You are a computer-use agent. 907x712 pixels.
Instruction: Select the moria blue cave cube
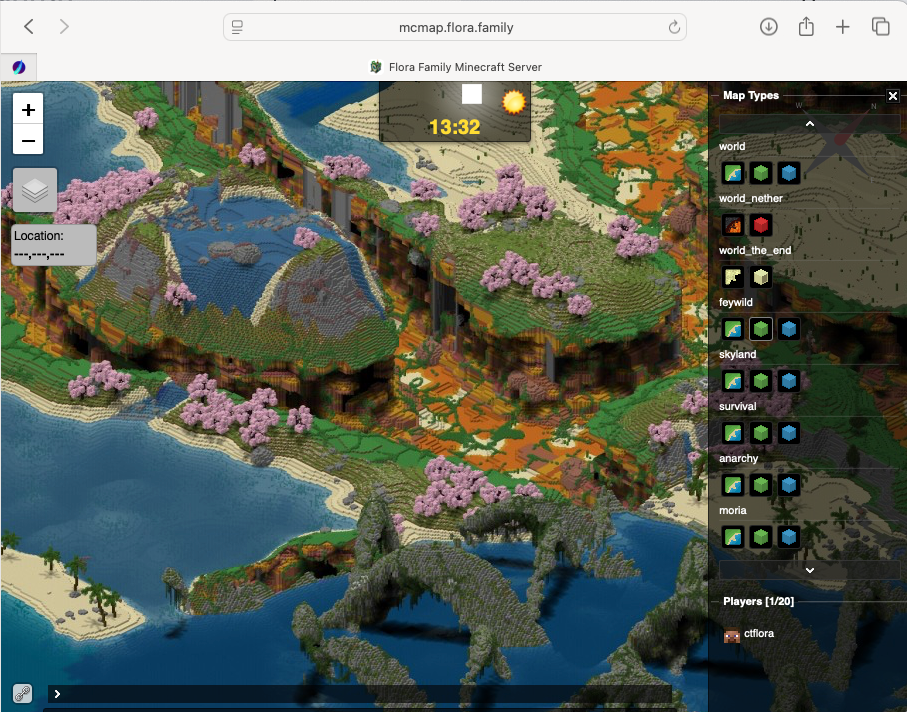788,537
